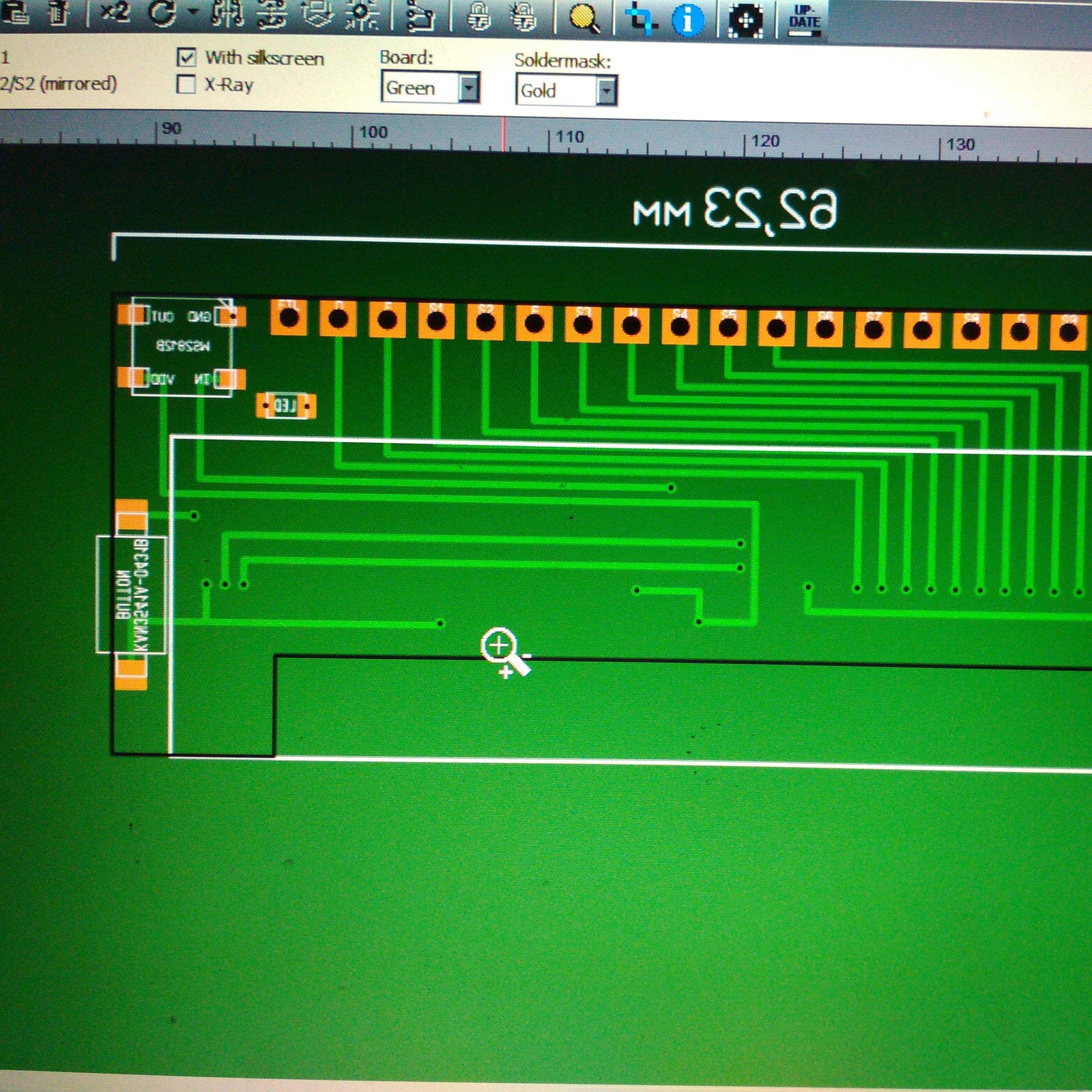Click the blue crop-shaped icon
The image size is (1092, 1092).
coord(641,18)
